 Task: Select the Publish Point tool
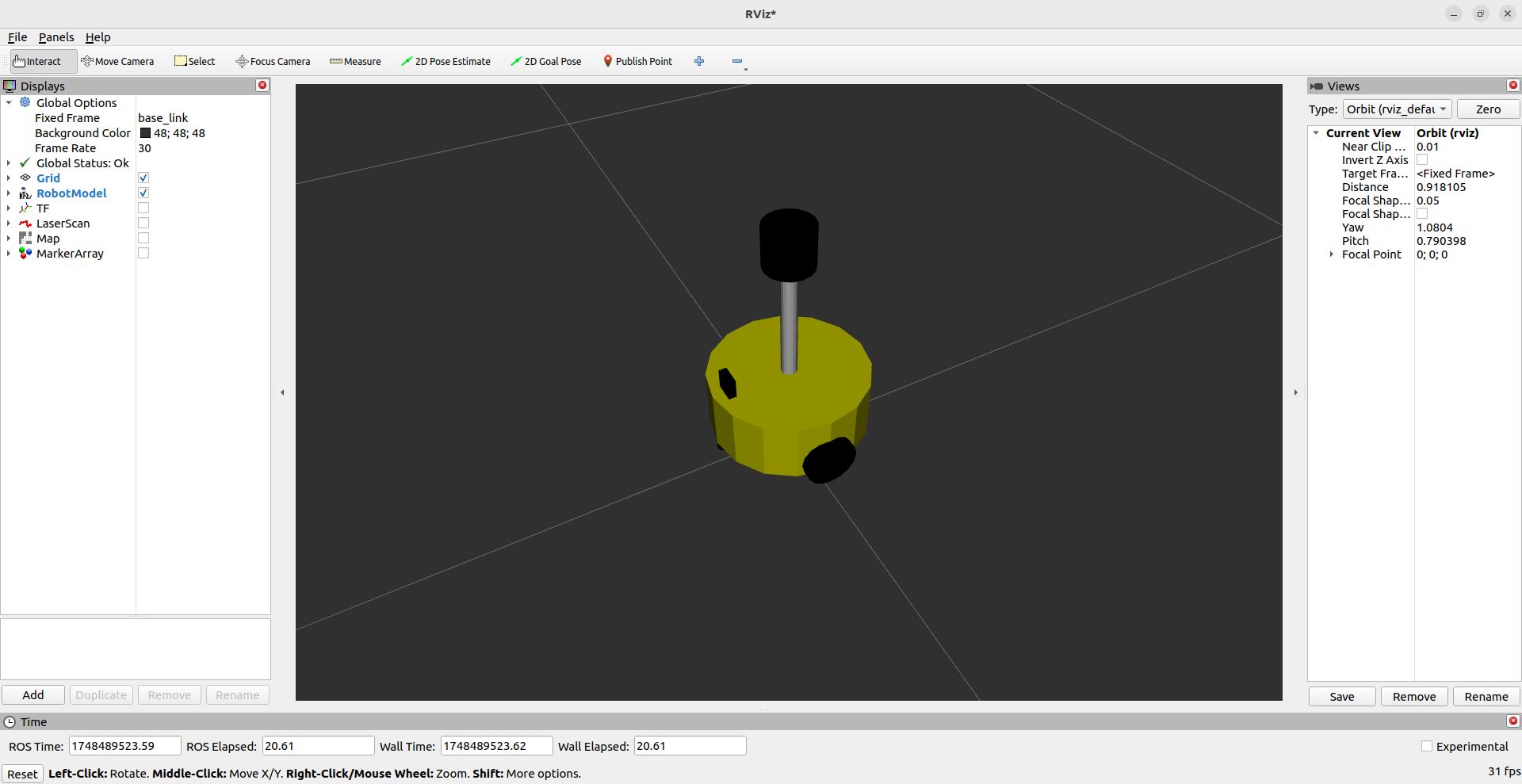pos(637,61)
